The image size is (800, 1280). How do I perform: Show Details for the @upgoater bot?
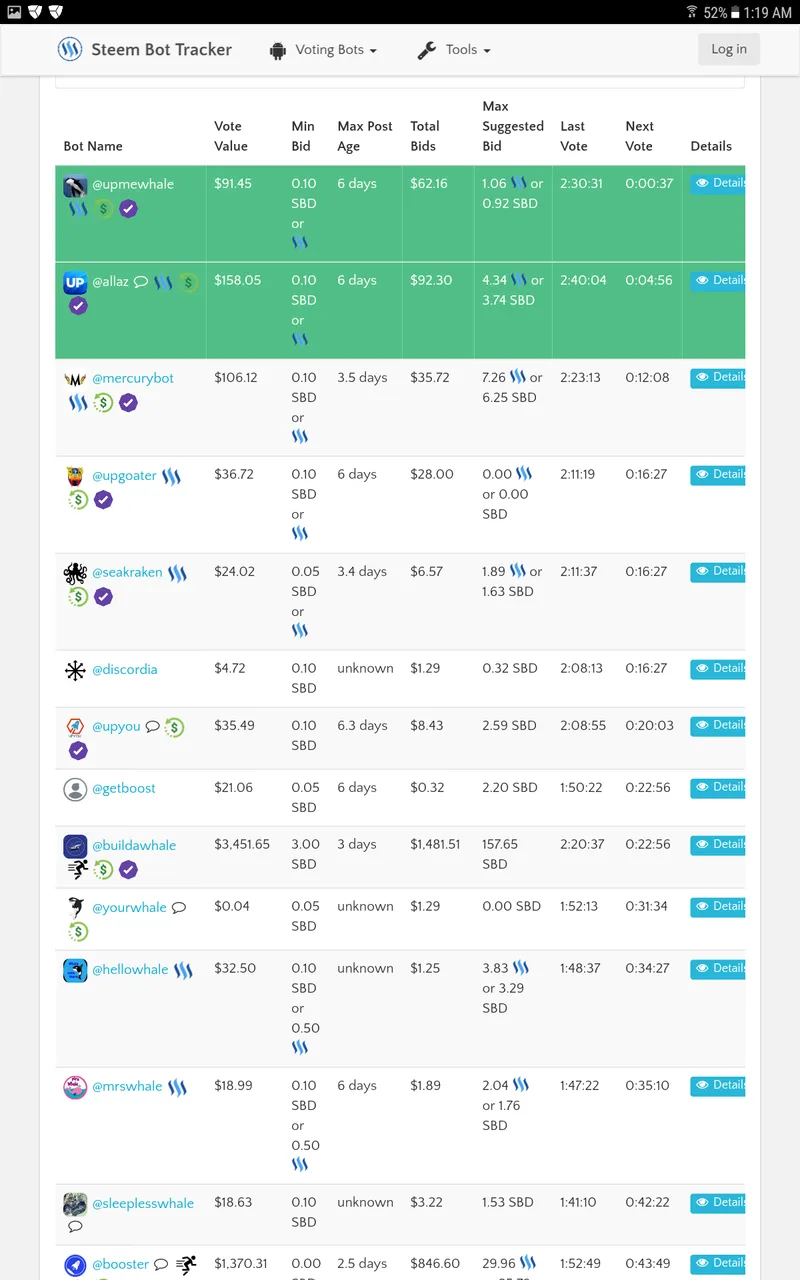(718, 475)
